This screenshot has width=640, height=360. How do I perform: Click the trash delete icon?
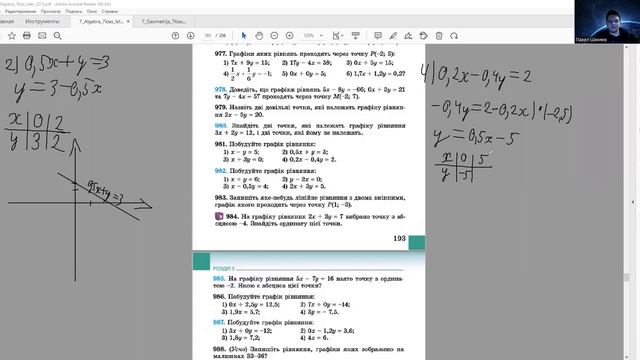point(439,36)
